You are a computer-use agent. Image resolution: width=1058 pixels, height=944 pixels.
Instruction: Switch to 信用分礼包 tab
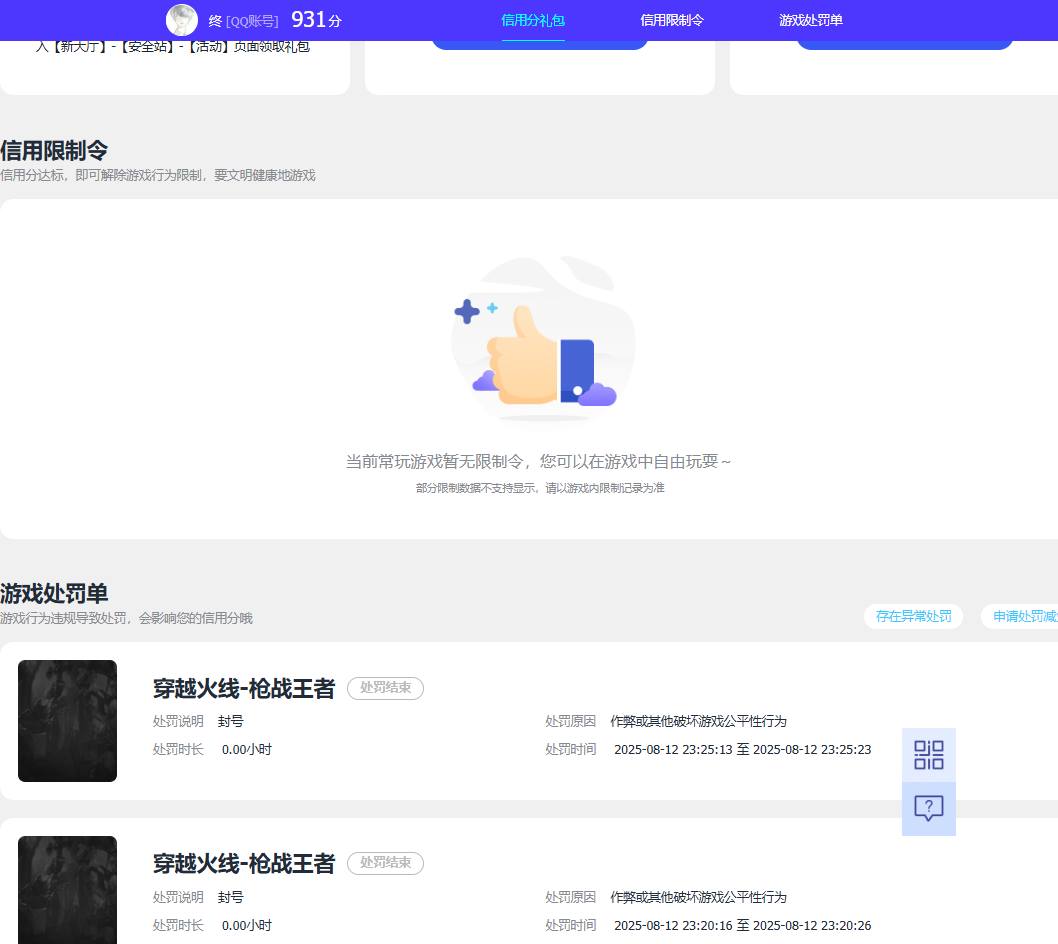533,20
